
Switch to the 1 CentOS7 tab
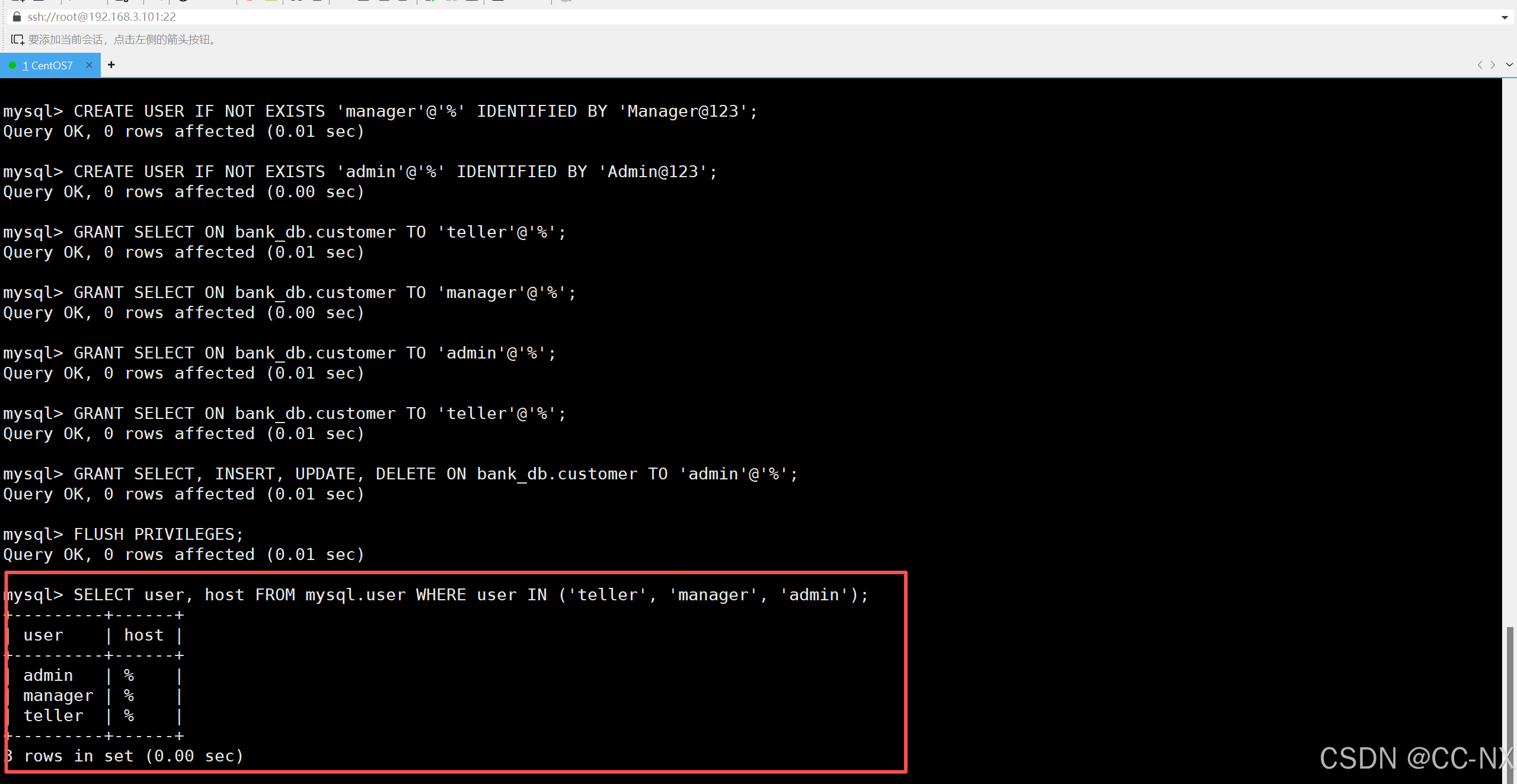click(47, 65)
